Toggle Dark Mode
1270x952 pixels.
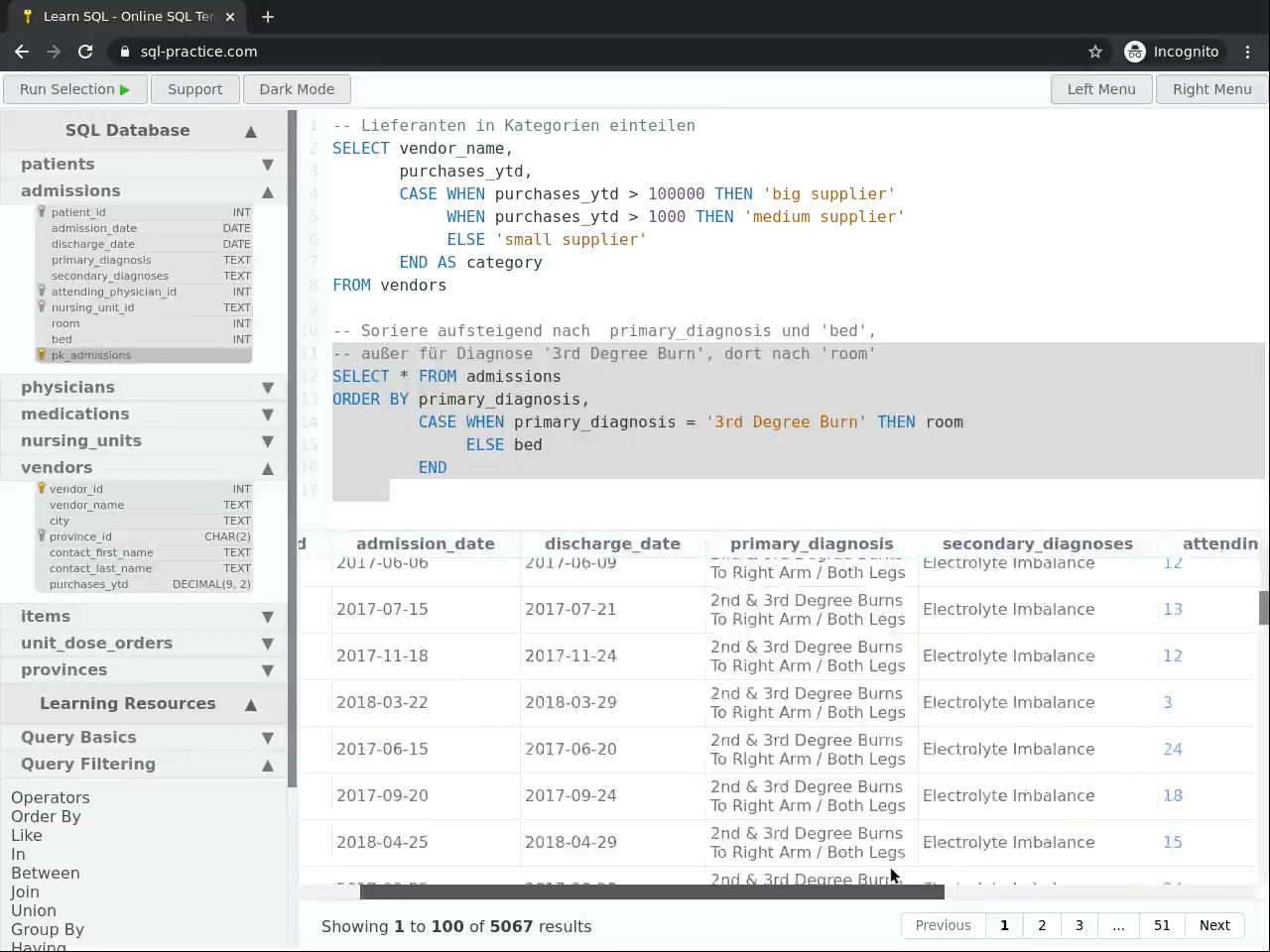click(x=297, y=89)
